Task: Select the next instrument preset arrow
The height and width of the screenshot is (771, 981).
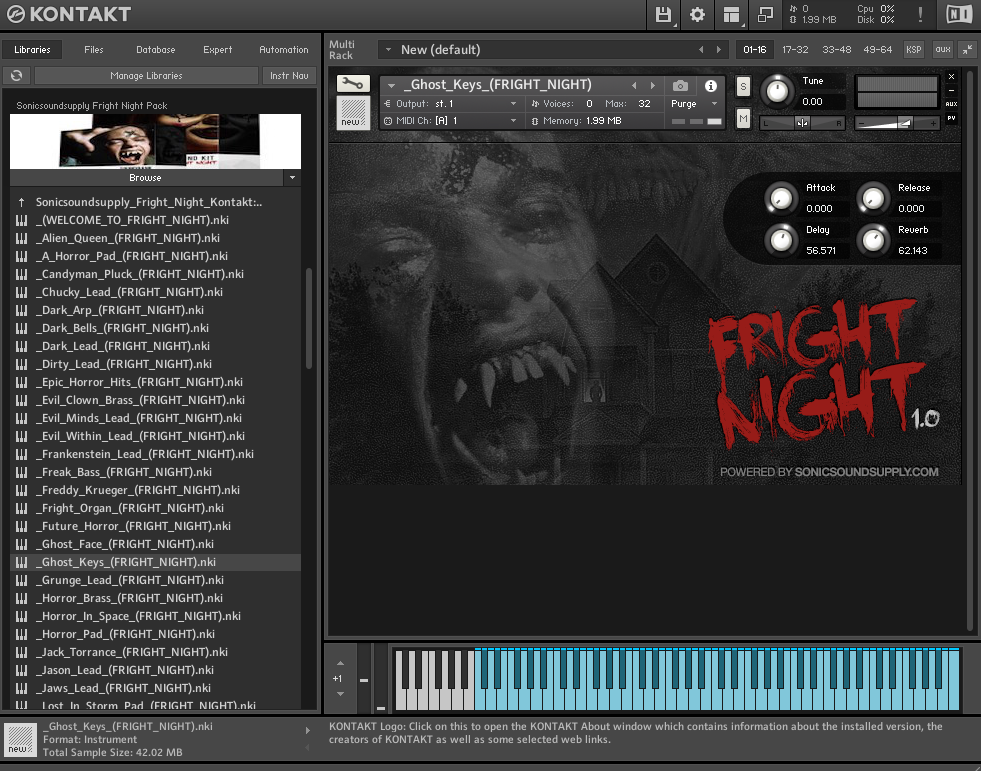Action: click(x=653, y=85)
